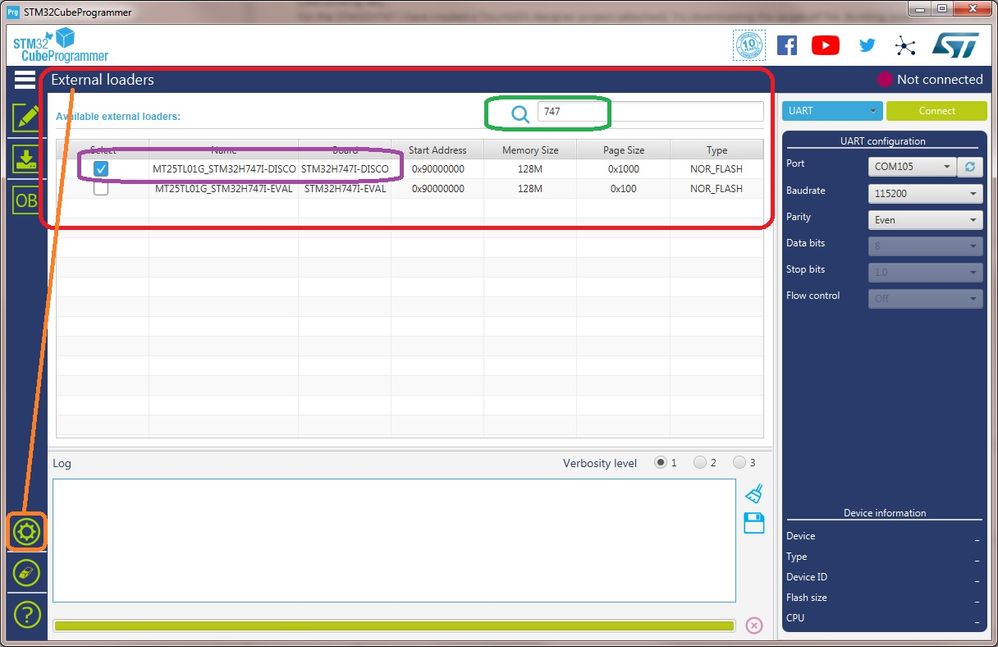Viewport: 998px width, 647px height.
Task: Select verbosity level 2
Action: point(700,463)
